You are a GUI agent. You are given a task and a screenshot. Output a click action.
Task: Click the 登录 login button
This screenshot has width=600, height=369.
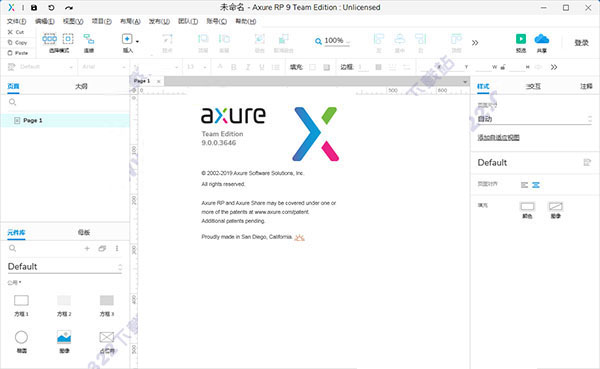click(581, 42)
